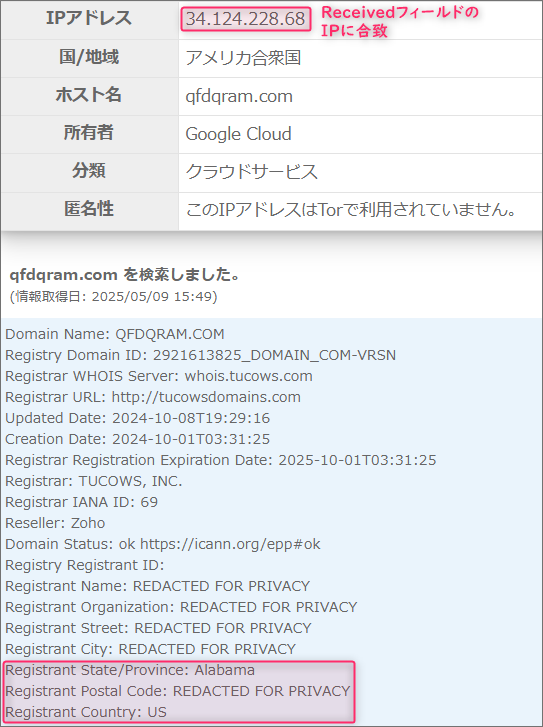
Task: Click the Reseller Zoho line
Action: (55, 523)
